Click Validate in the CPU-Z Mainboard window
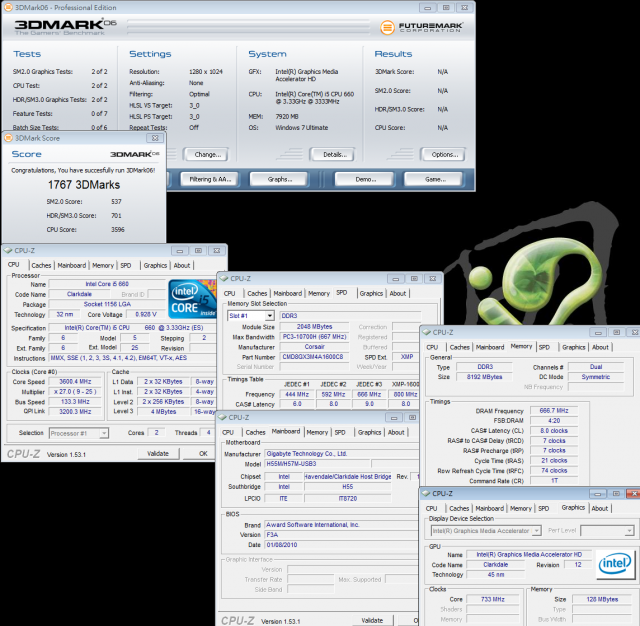Image resolution: width=640 pixels, height=626 pixels. 372,620
